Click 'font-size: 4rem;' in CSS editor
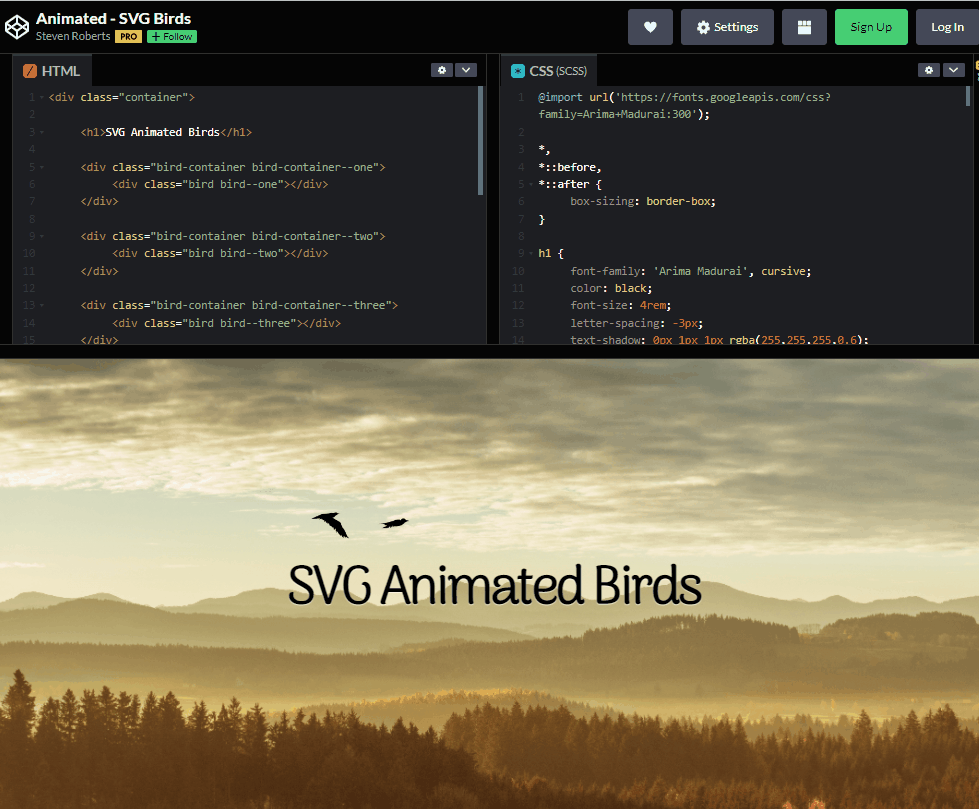The width and height of the screenshot is (979, 809). (x=621, y=305)
